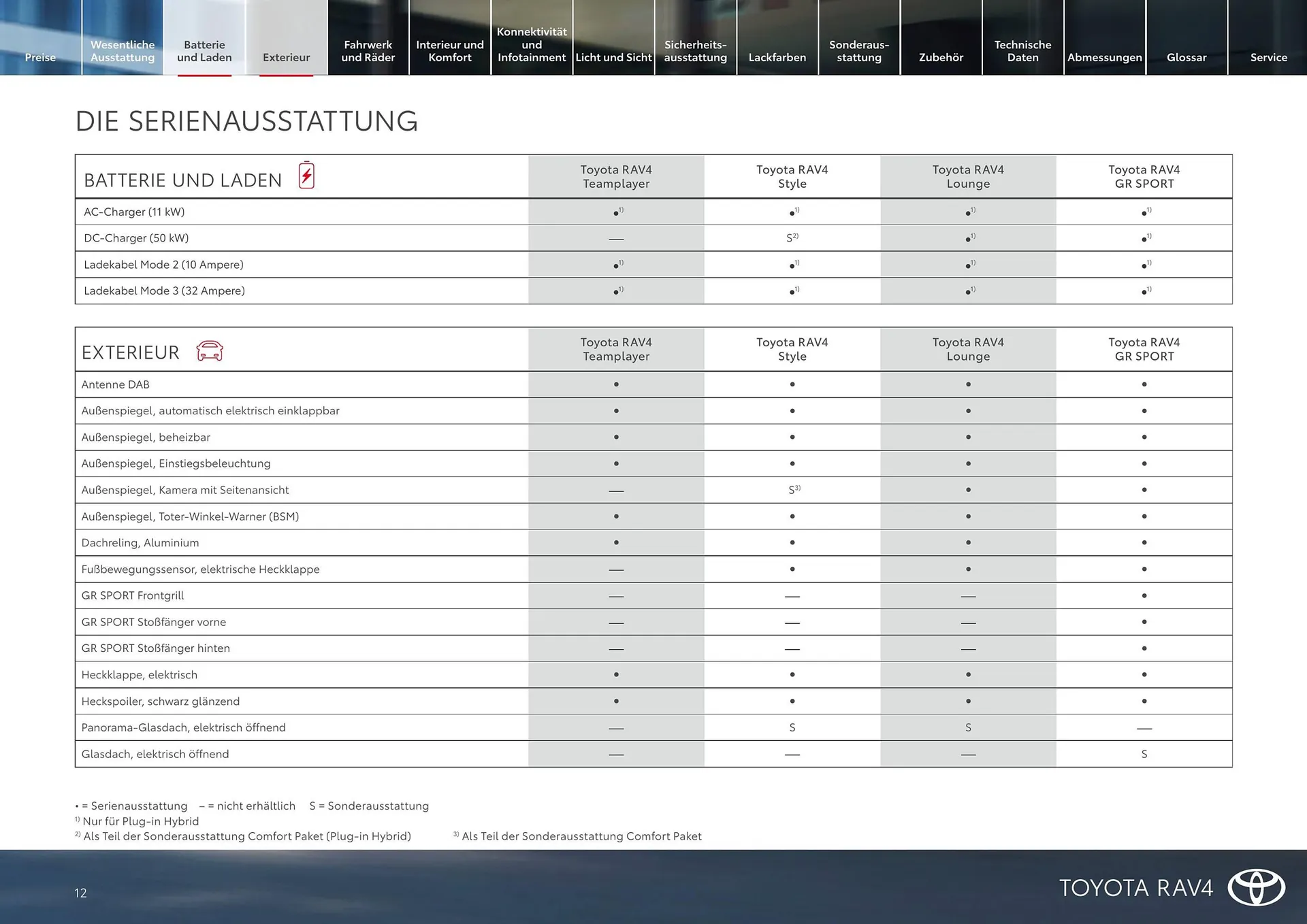Viewport: 1307px width, 924px height.
Task: Open the Preise section
Action: 40,57
